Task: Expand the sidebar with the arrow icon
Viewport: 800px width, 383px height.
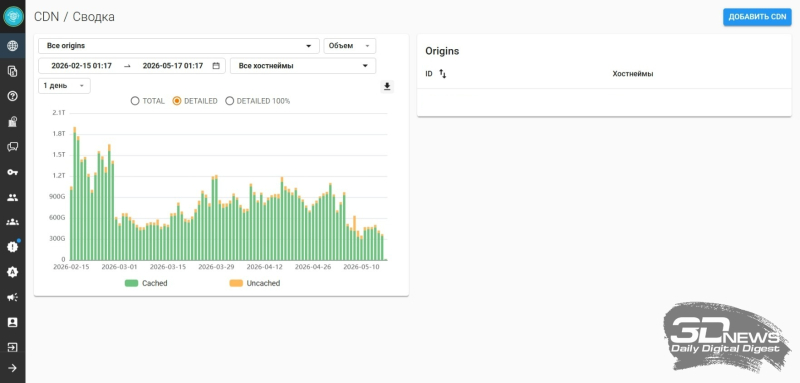Action: click(x=13, y=368)
